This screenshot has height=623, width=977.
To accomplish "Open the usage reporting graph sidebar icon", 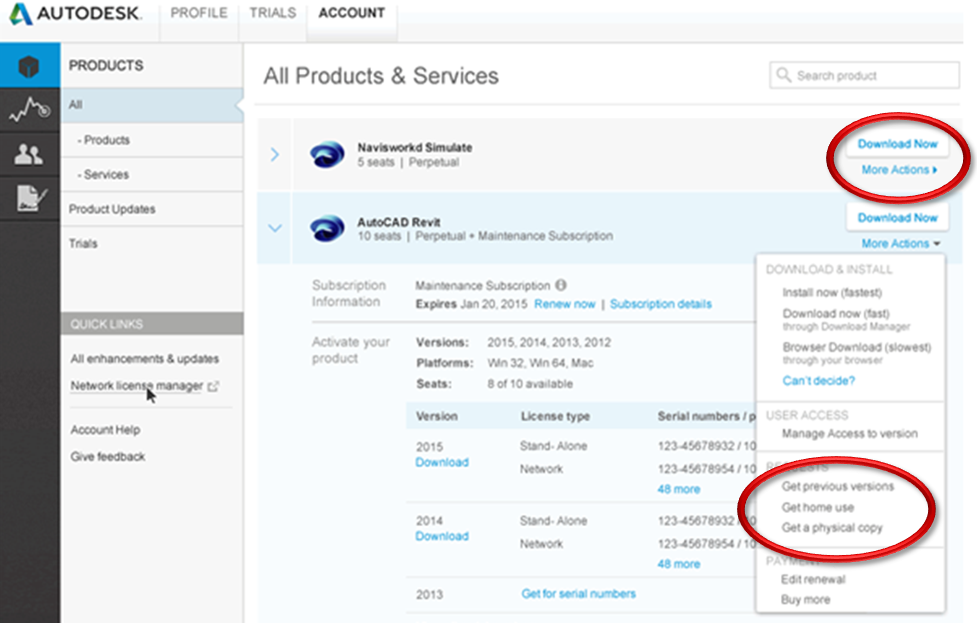I will click(29, 110).
